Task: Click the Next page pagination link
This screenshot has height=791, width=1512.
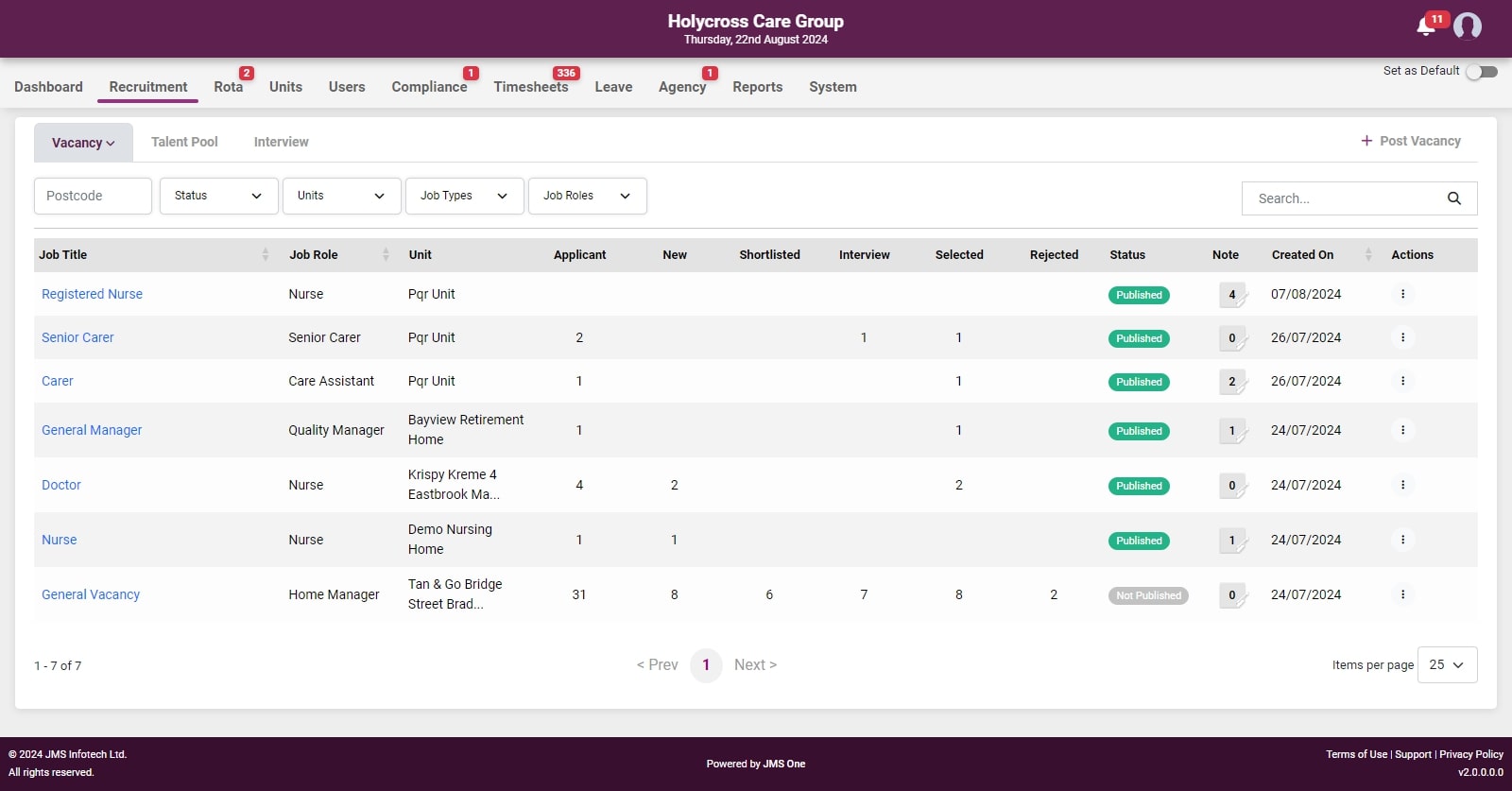Action: pos(755,664)
